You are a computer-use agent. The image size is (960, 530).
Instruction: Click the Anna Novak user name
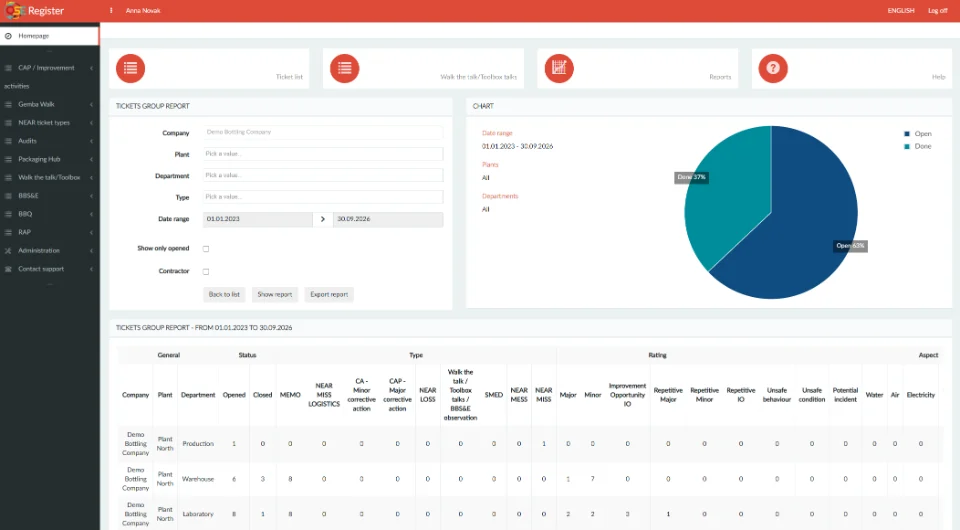coord(143,11)
